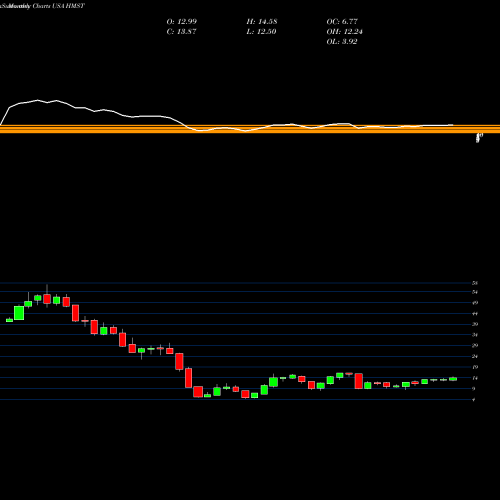Click the price axis label 49
The image size is (500, 500).
point(475,303)
